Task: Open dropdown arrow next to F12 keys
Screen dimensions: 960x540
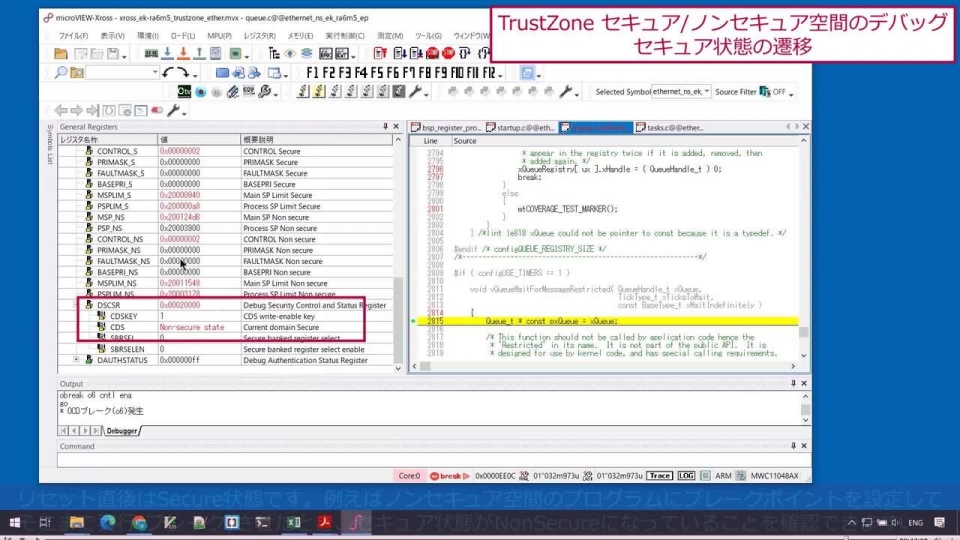Action: (500, 75)
